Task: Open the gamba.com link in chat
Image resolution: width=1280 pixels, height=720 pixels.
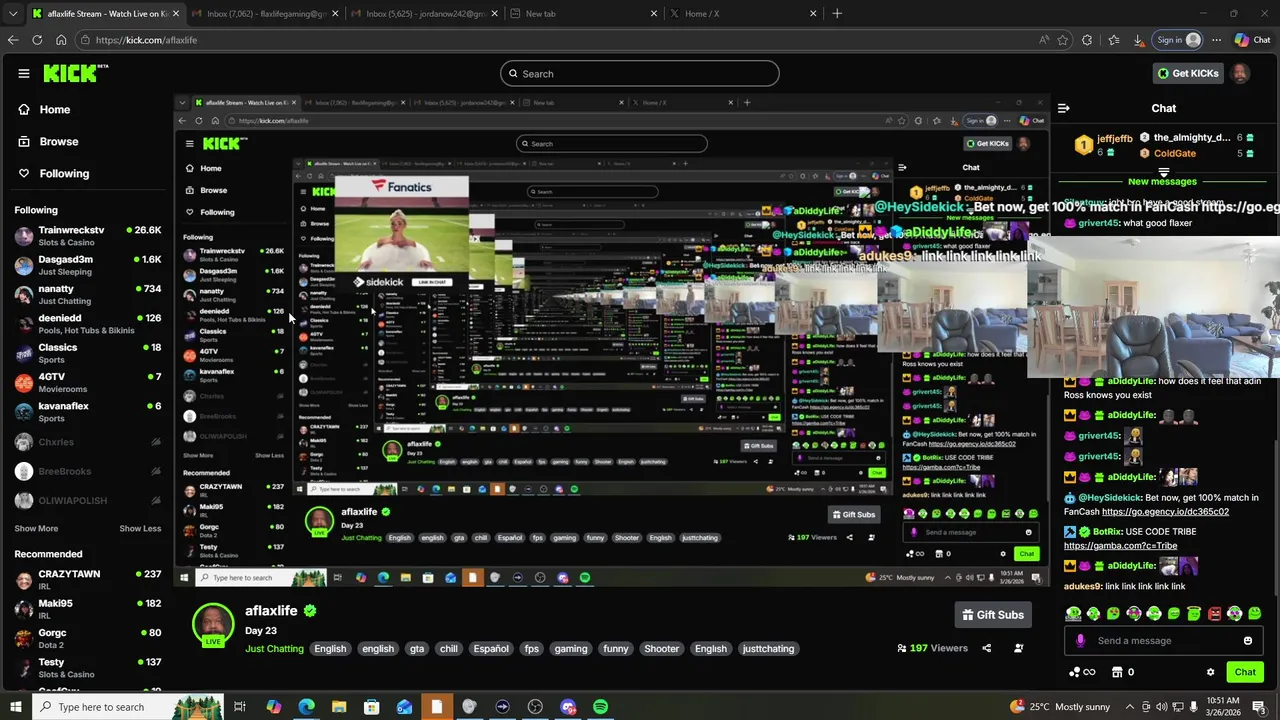Action: (1120, 546)
